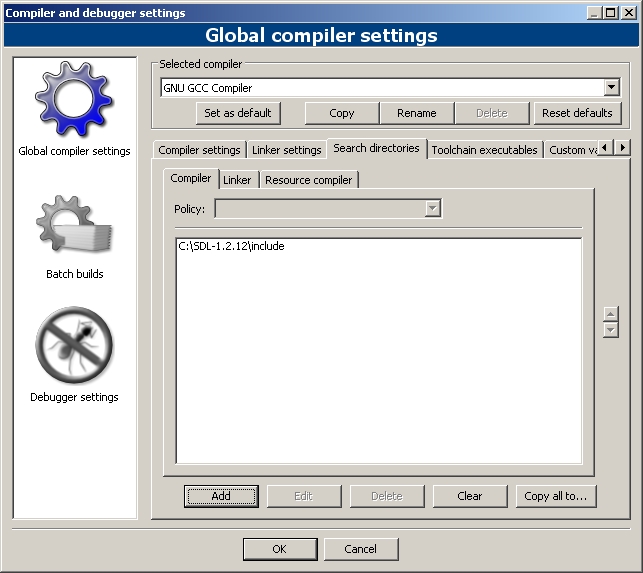This screenshot has width=643, height=573.
Task: Expand the Selected compiler dropdown
Action: [611, 87]
